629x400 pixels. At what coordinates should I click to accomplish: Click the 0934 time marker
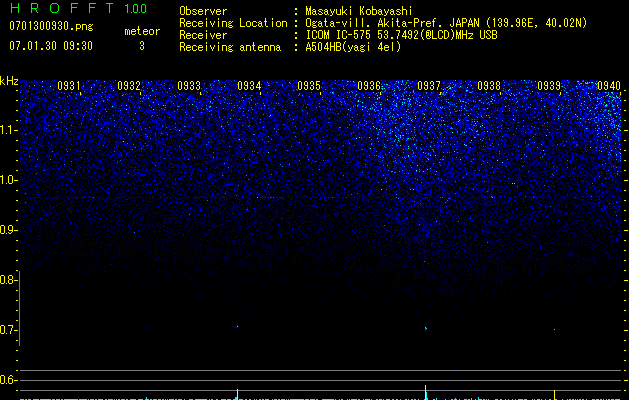(249, 86)
